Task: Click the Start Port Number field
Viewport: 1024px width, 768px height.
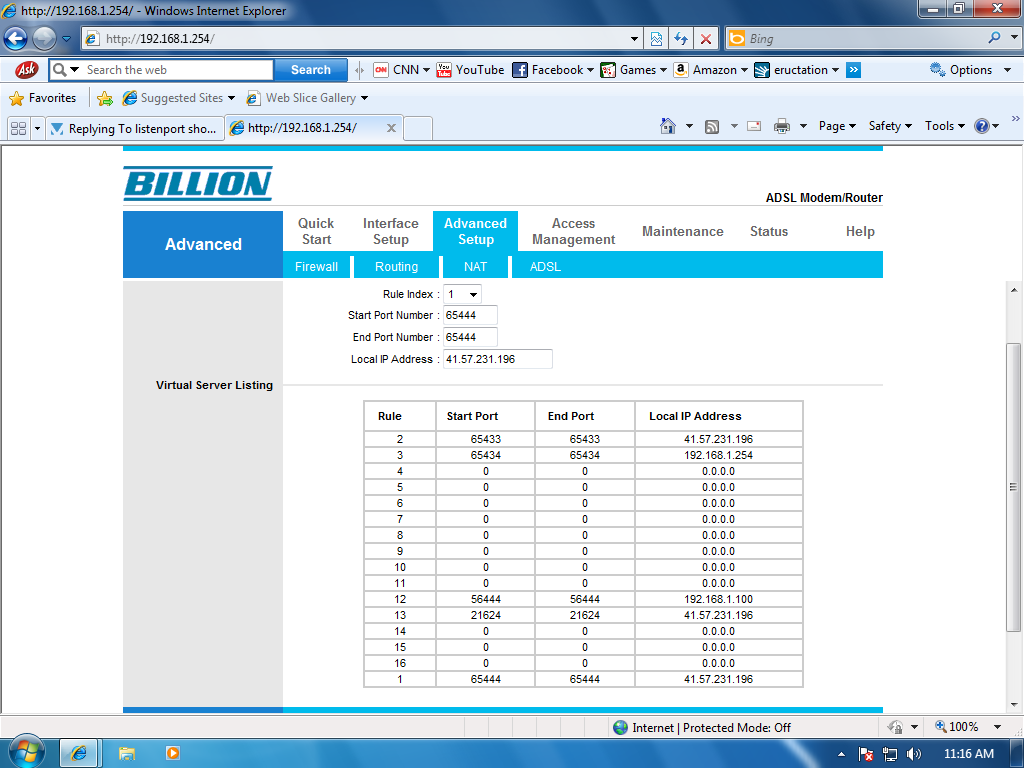Action: click(470, 315)
